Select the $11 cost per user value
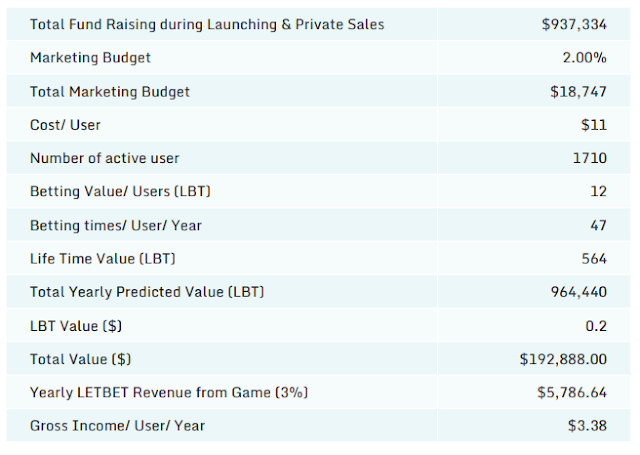The width and height of the screenshot is (640, 455). pos(594,125)
